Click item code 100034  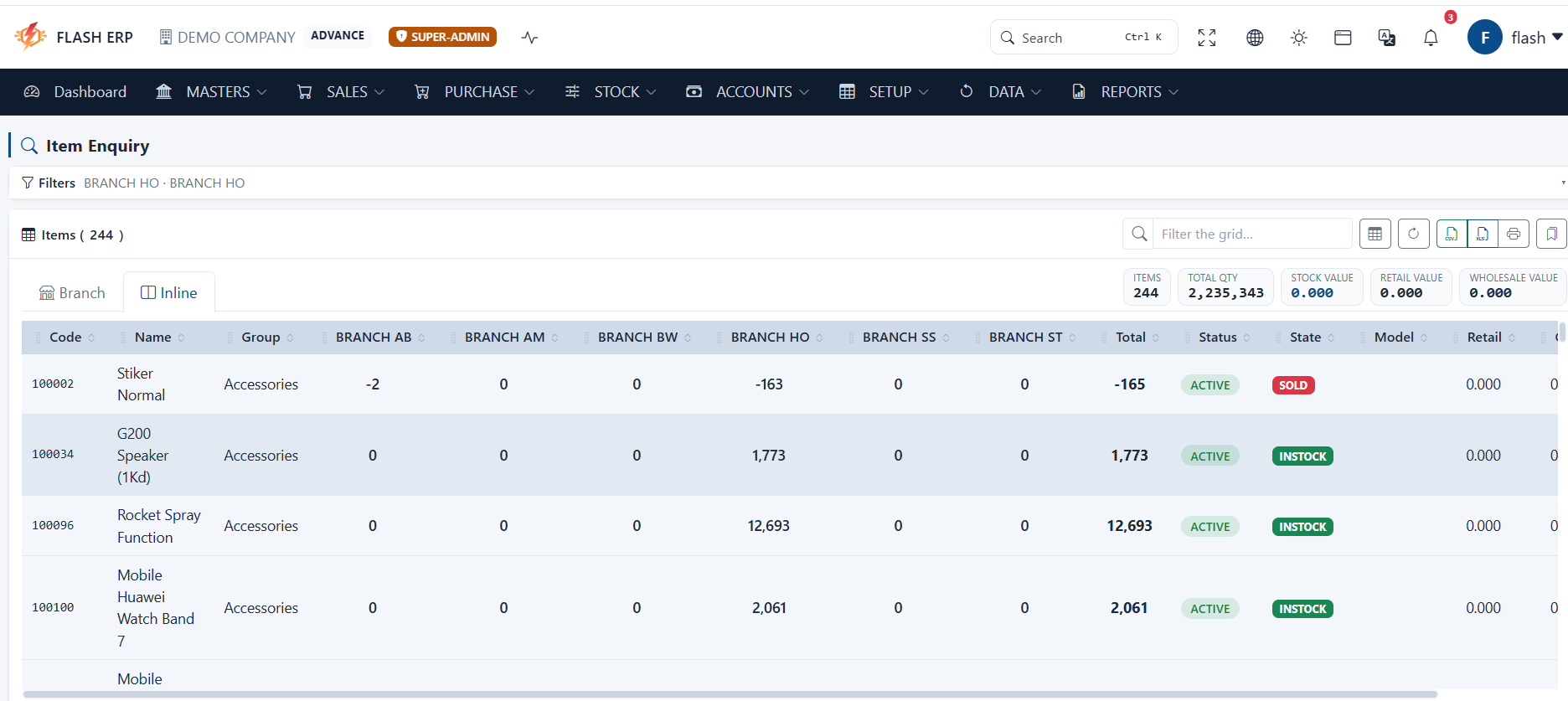53,455
